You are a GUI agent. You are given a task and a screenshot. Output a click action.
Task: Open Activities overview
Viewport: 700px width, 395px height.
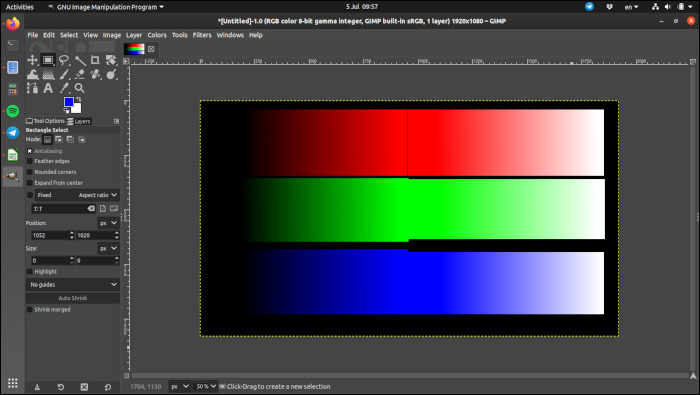tap(20, 7)
